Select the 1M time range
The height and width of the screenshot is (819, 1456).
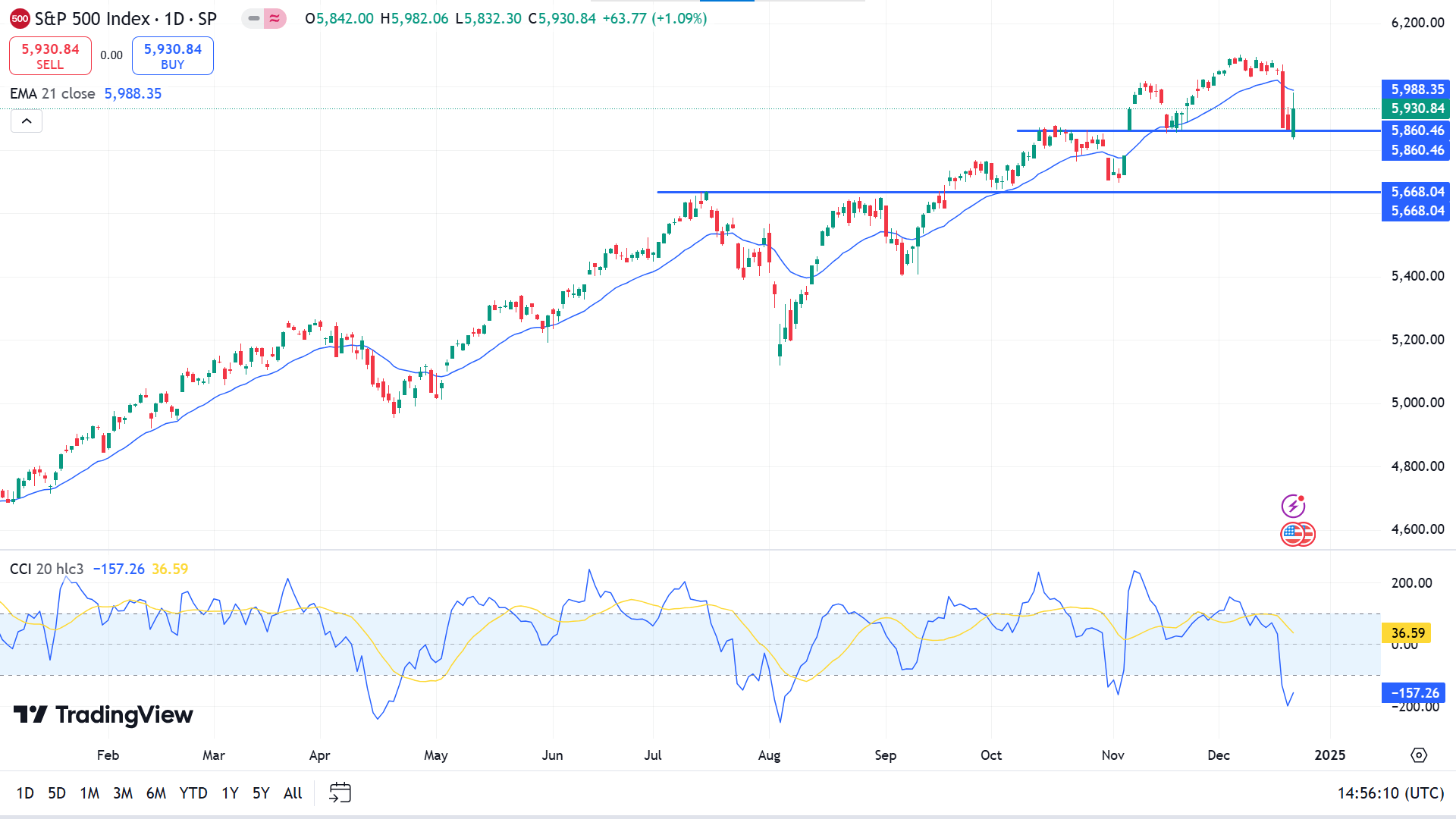(x=89, y=793)
